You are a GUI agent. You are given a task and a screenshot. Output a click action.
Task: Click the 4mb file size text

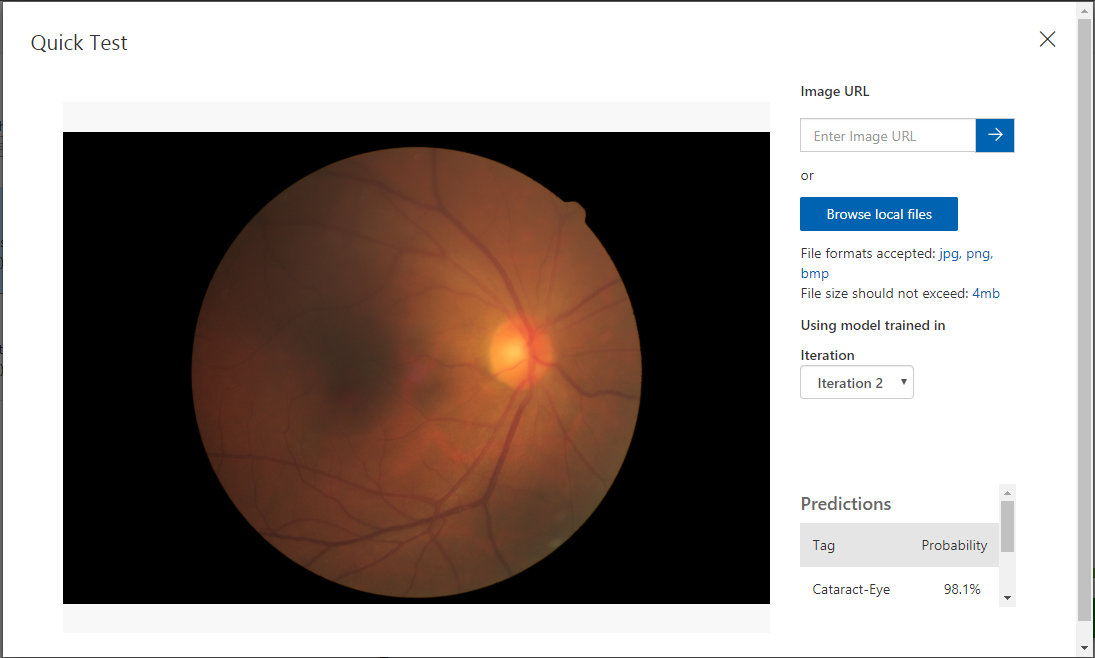(x=985, y=293)
